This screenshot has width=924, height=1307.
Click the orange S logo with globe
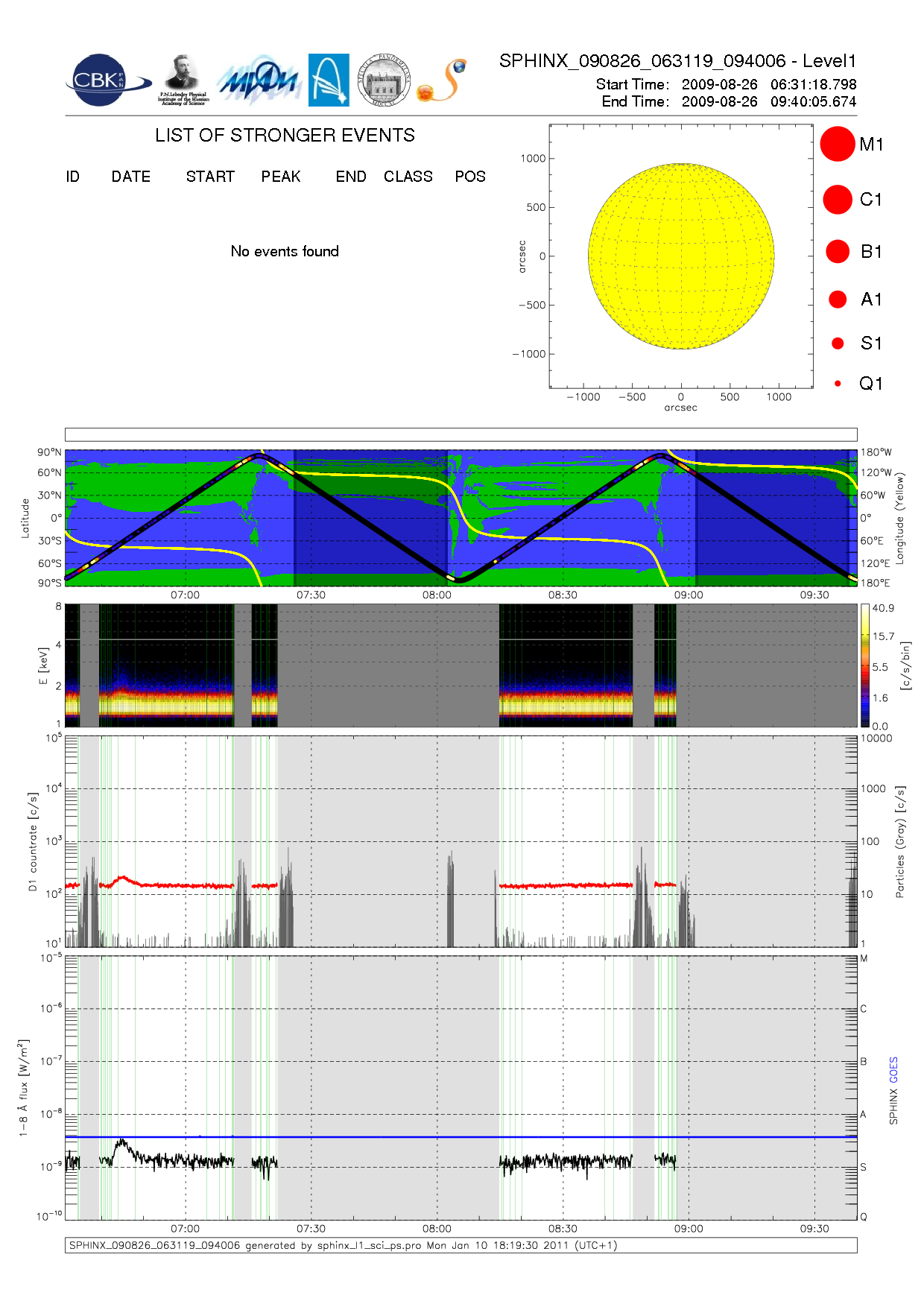point(442,80)
